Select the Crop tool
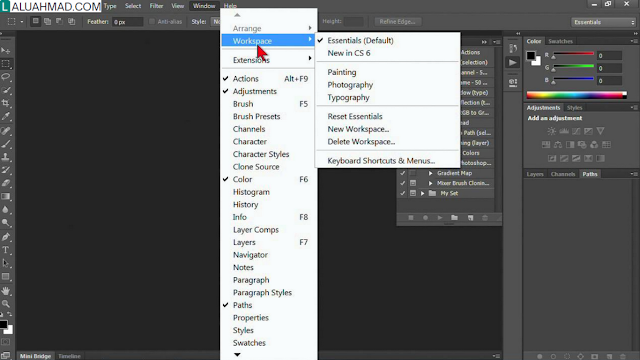This screenshot has height=360, width=640. click(6, 103)
